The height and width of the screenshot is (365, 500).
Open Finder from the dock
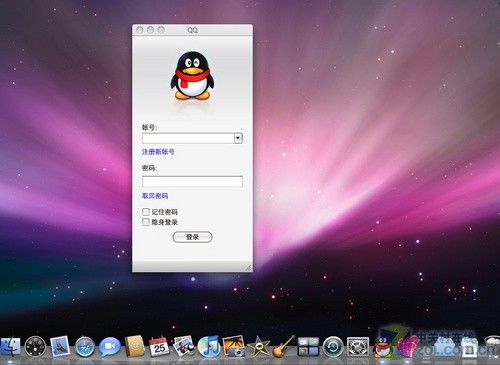click(10, 346)
